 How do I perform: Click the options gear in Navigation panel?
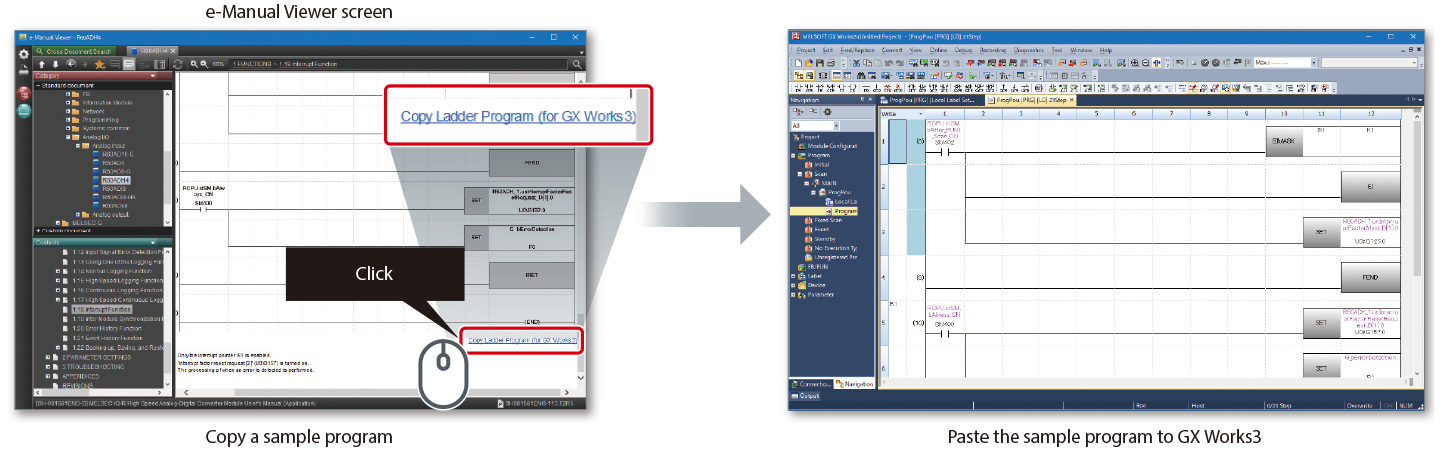[827, 112]
